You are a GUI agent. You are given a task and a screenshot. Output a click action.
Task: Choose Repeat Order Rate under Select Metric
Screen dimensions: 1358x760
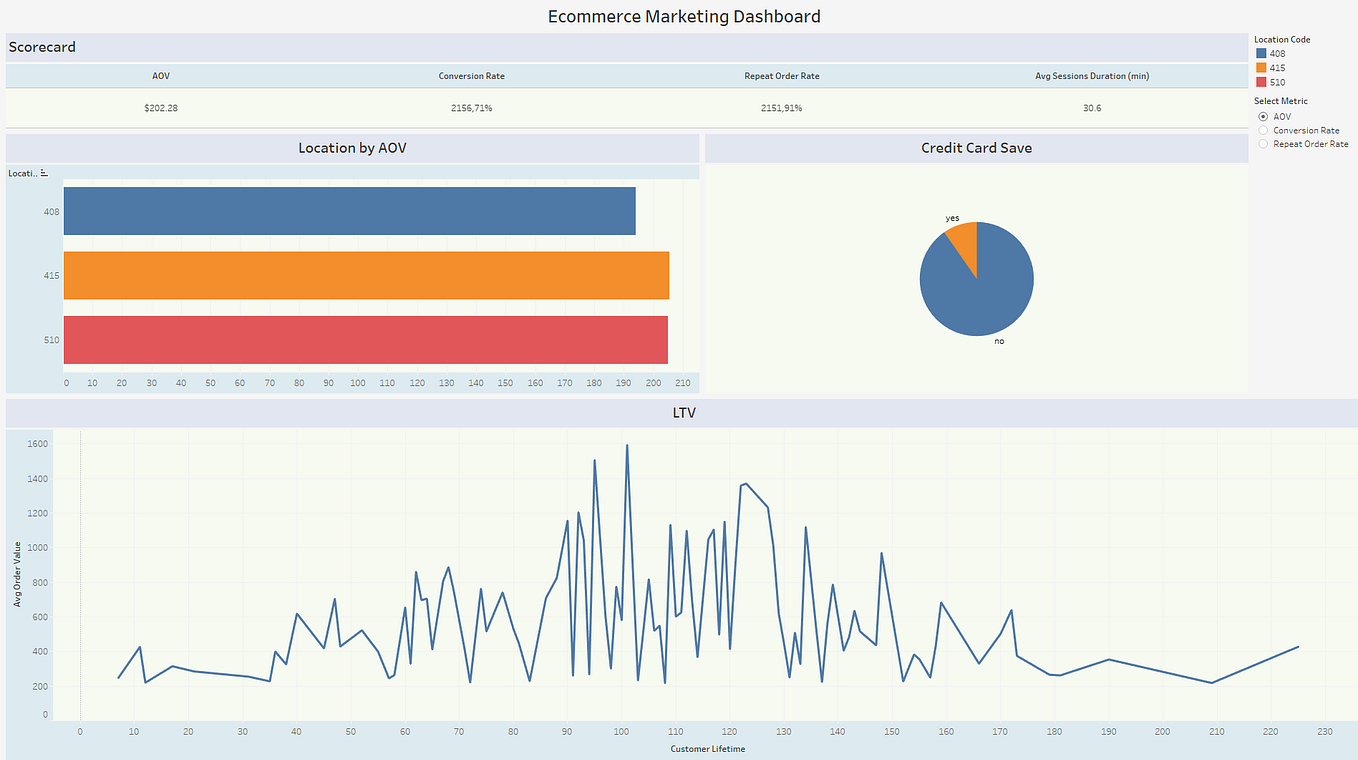coord(1262,143)
